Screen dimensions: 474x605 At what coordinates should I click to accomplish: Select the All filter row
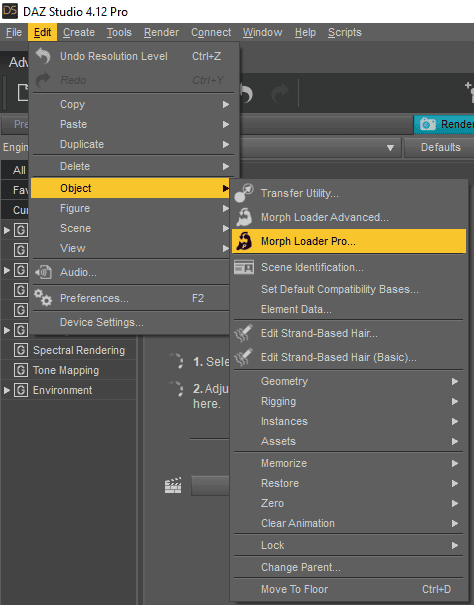coord(15,170)
